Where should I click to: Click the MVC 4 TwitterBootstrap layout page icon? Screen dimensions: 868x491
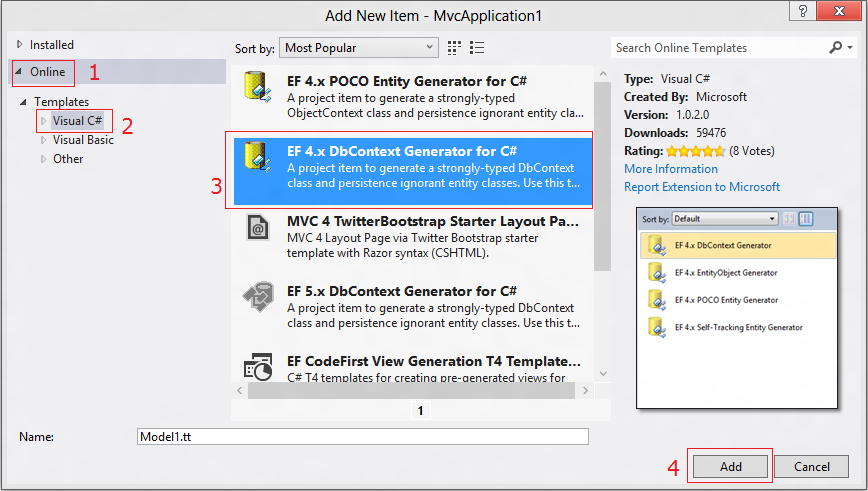coord(258,228)
